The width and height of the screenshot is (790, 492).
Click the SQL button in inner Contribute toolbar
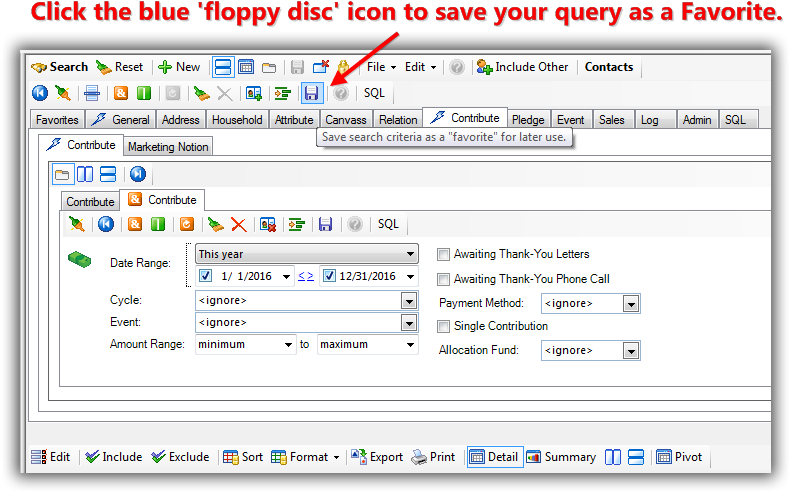coord(388,224)
